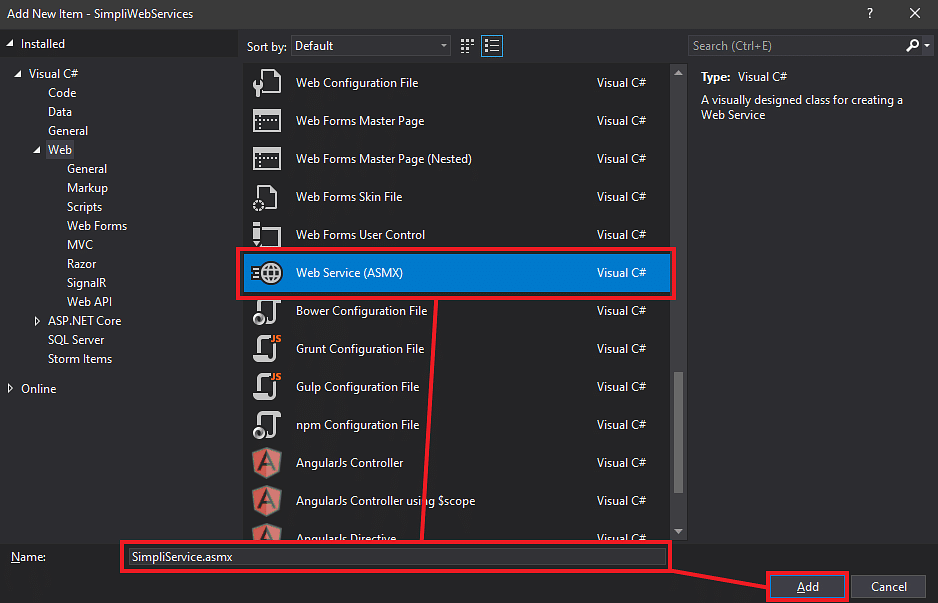Close the Add New Item dialog
Viewport: 938px width, 603px height.
tap(915, 13)
